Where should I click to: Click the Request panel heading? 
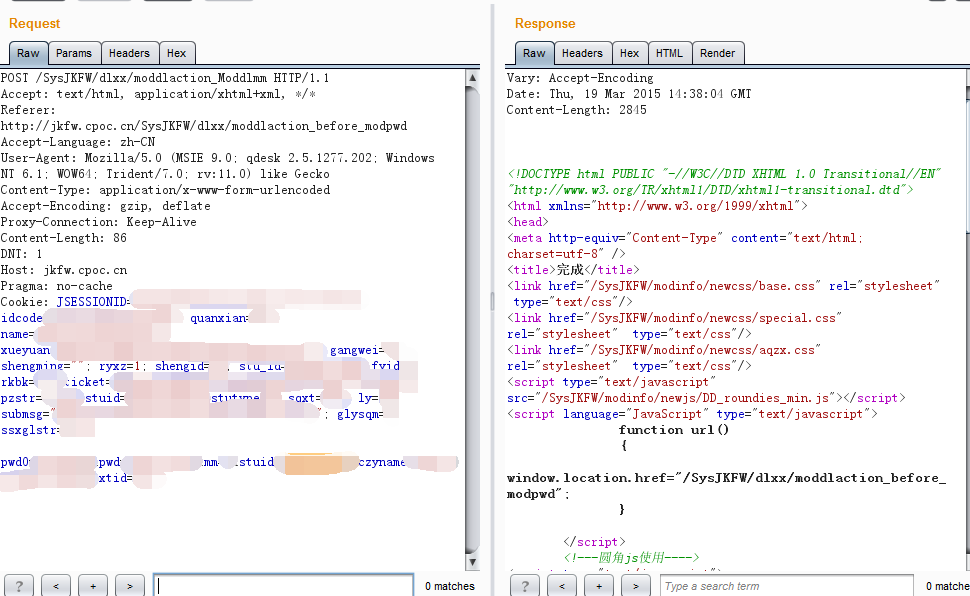click(x=35, y=24)
